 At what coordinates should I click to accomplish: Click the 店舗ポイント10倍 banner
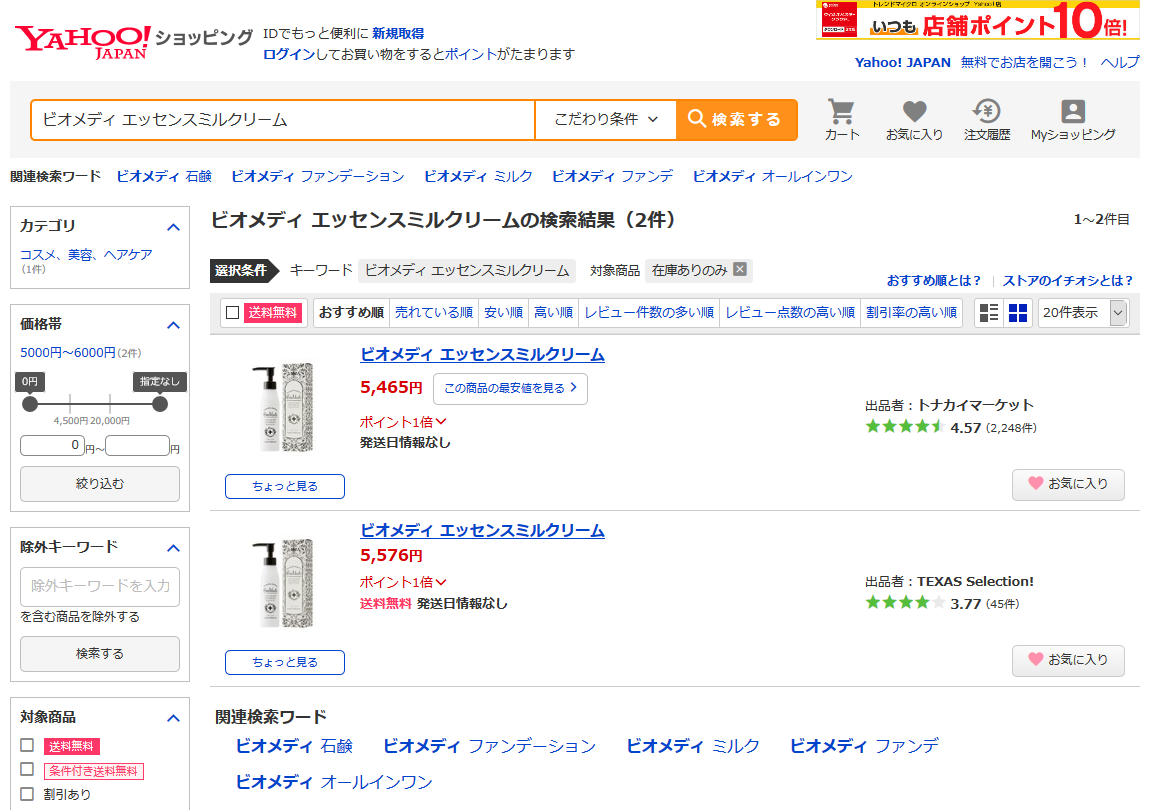click(978, 20)
